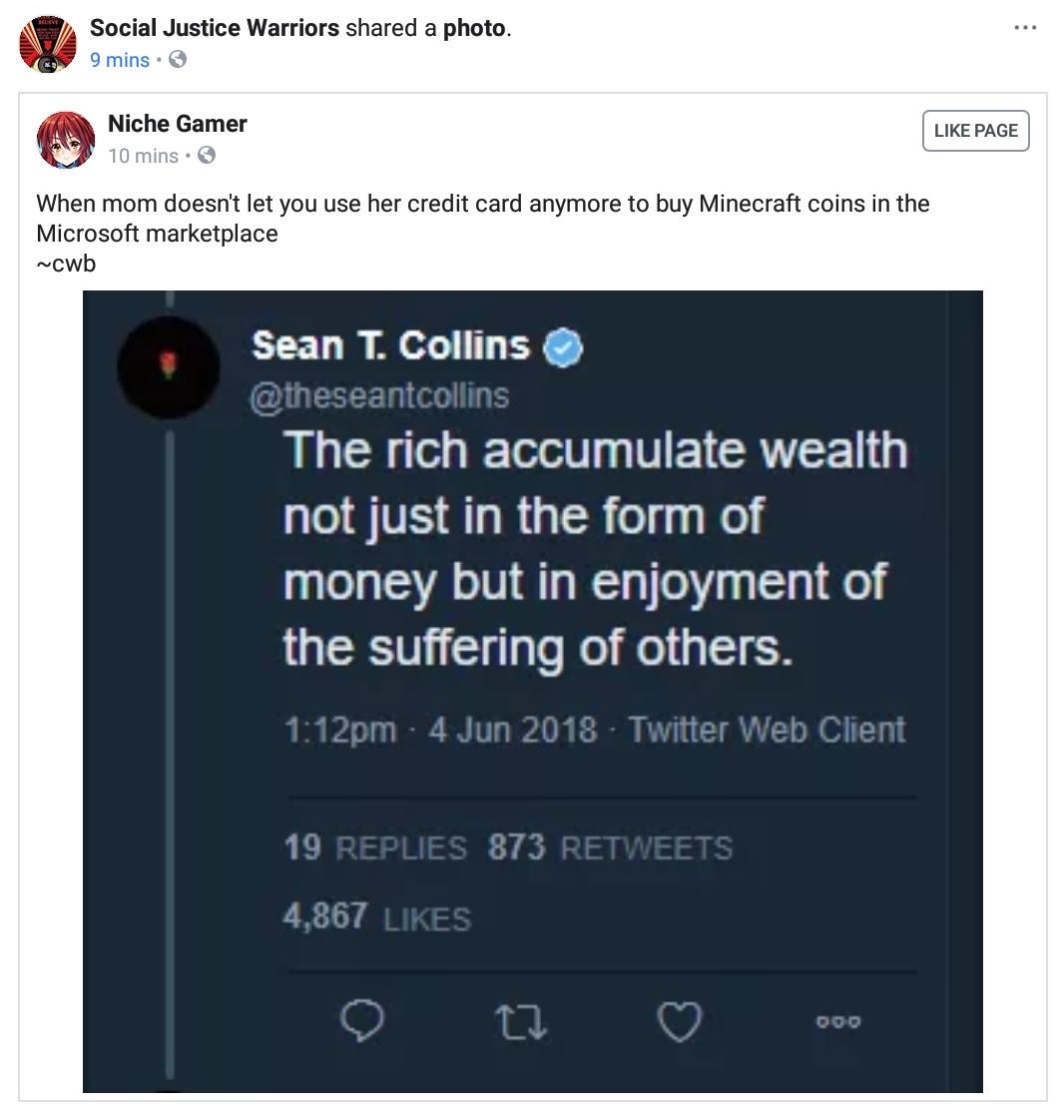Click Sean T. Collins' rose avatar
This screenshot has width=1064, height=1120.
coord(168,365)
